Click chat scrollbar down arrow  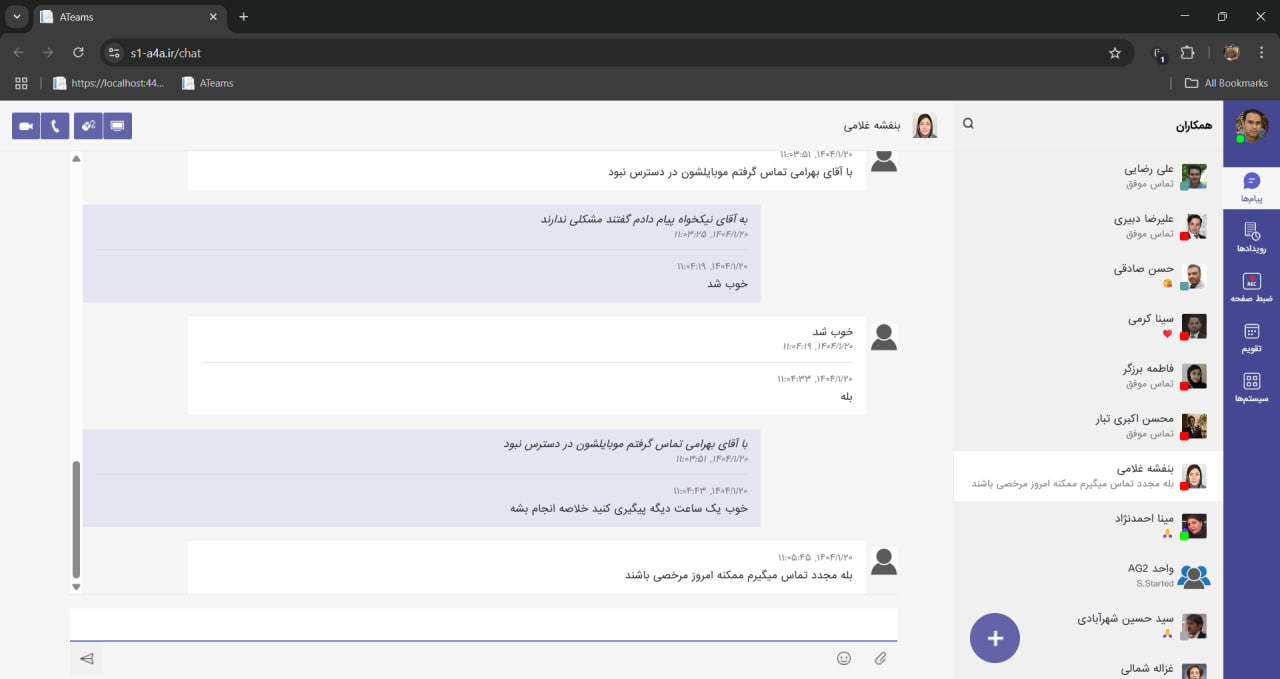(x=76, y=587)
